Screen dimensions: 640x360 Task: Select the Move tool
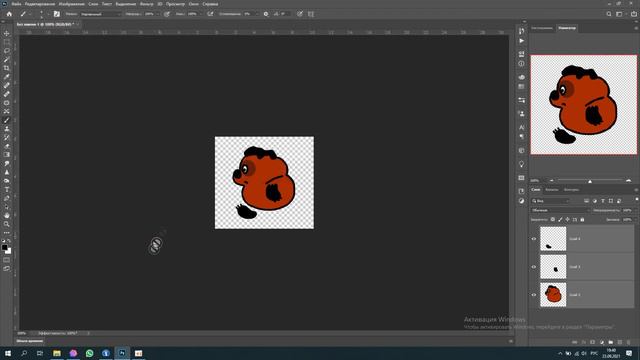[7, 33]
